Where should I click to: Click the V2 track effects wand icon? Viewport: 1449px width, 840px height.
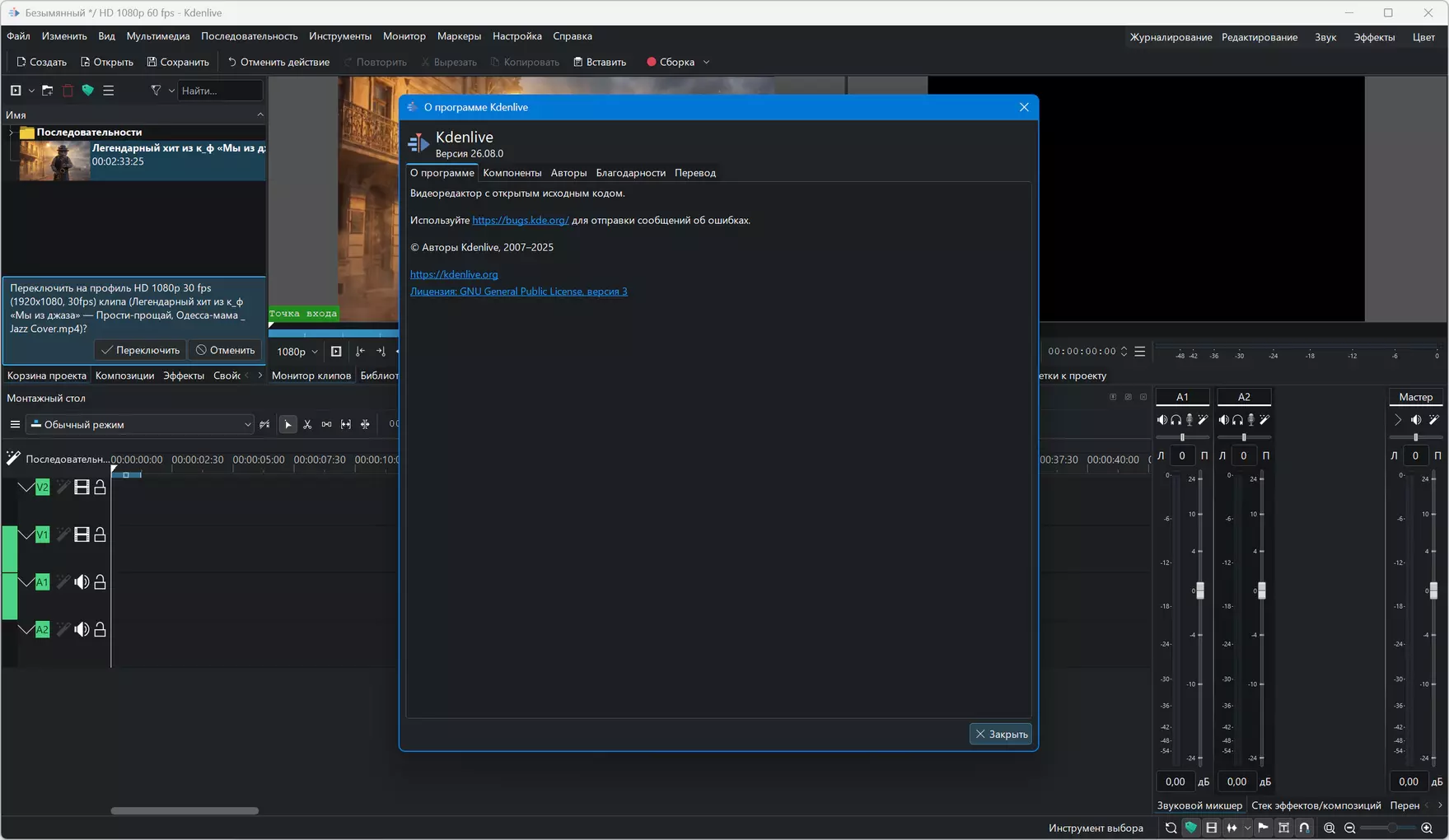tap(63, 488)
